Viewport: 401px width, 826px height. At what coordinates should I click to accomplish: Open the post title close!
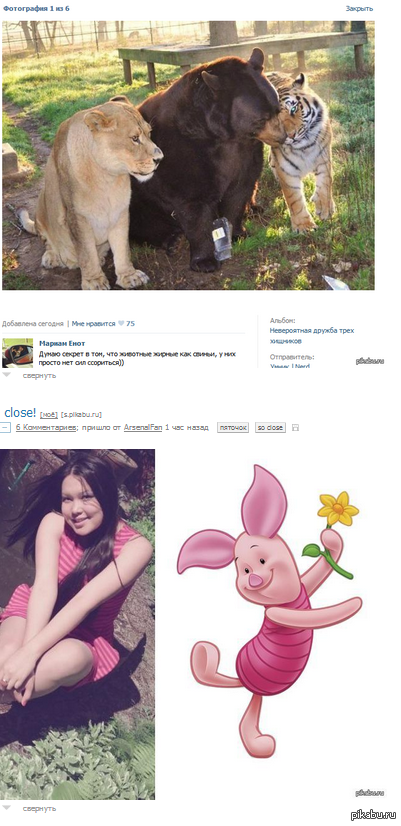20,412
